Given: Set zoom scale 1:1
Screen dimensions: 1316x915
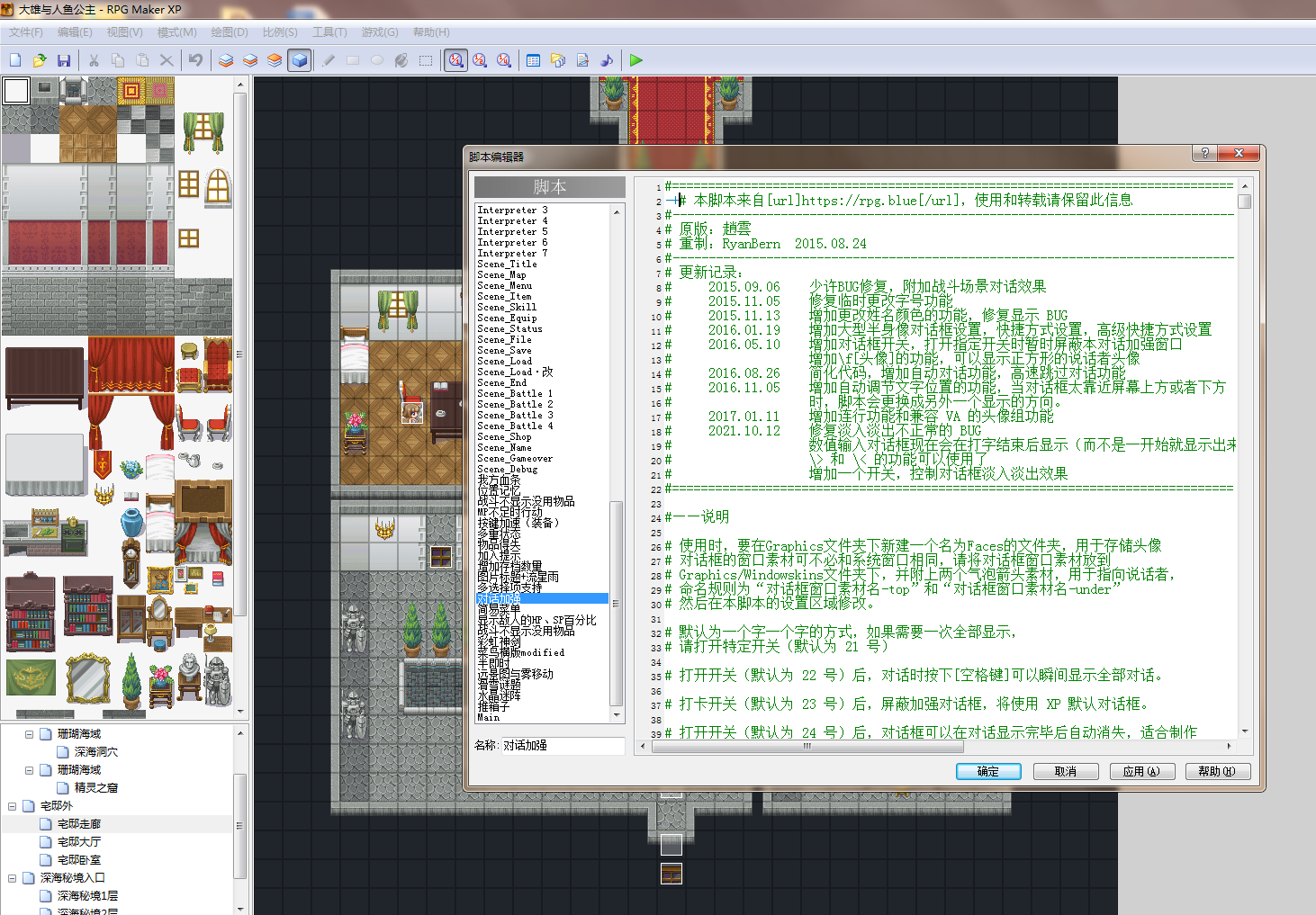Looking at the screenshot, I should tap(456, 60).
